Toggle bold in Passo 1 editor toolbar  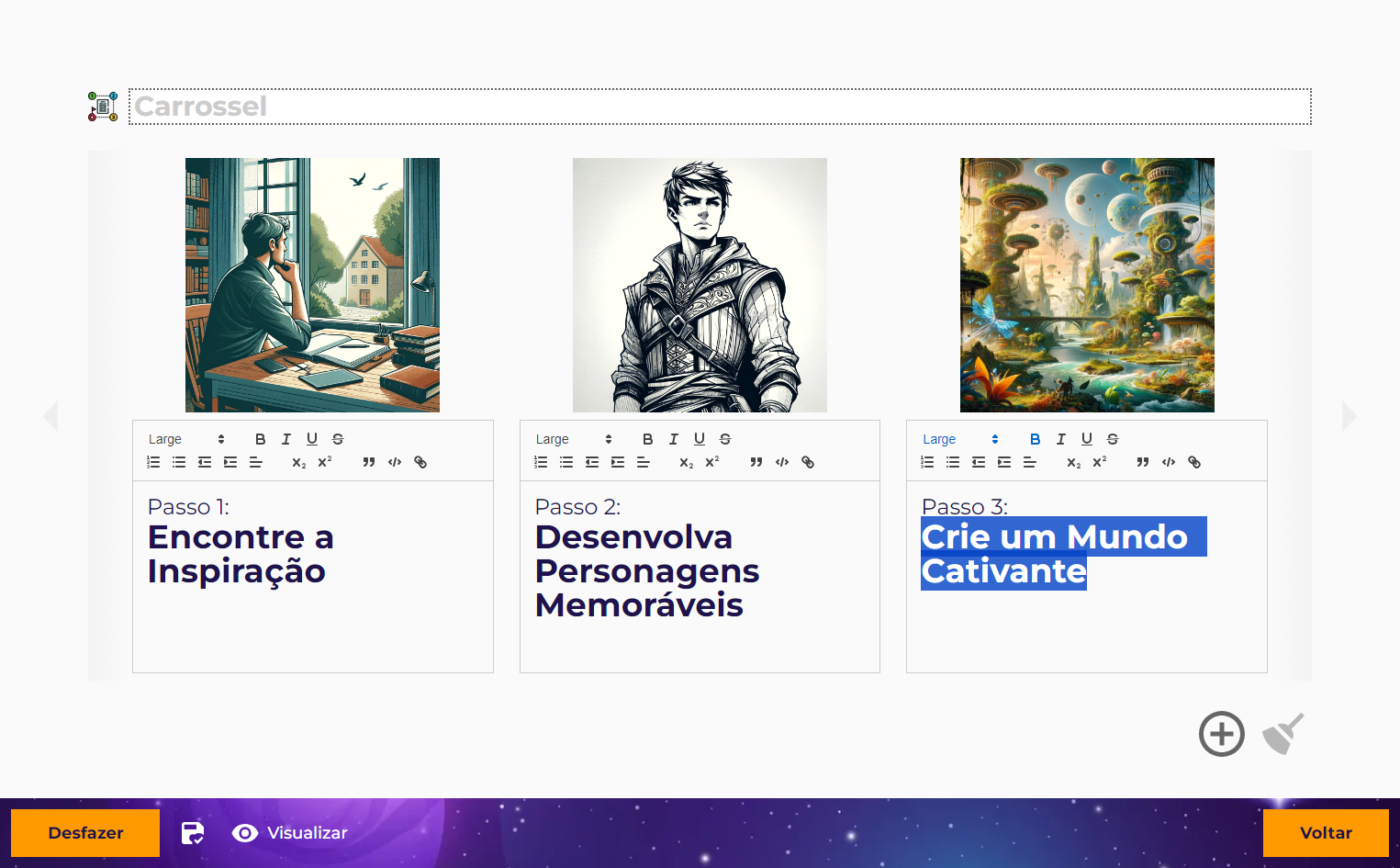[x=261, y=439]
